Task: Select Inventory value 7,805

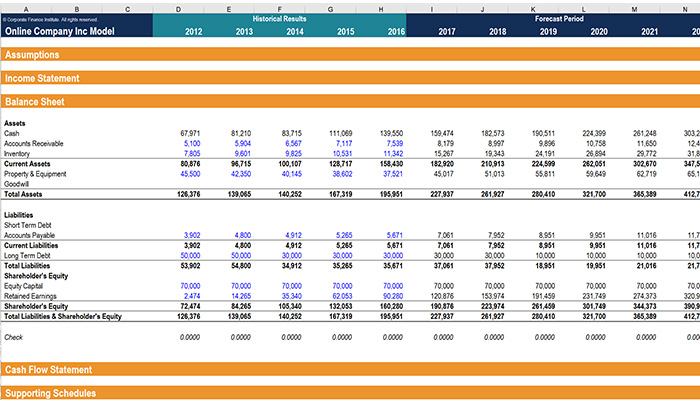Action: click(x=192, y=154)
